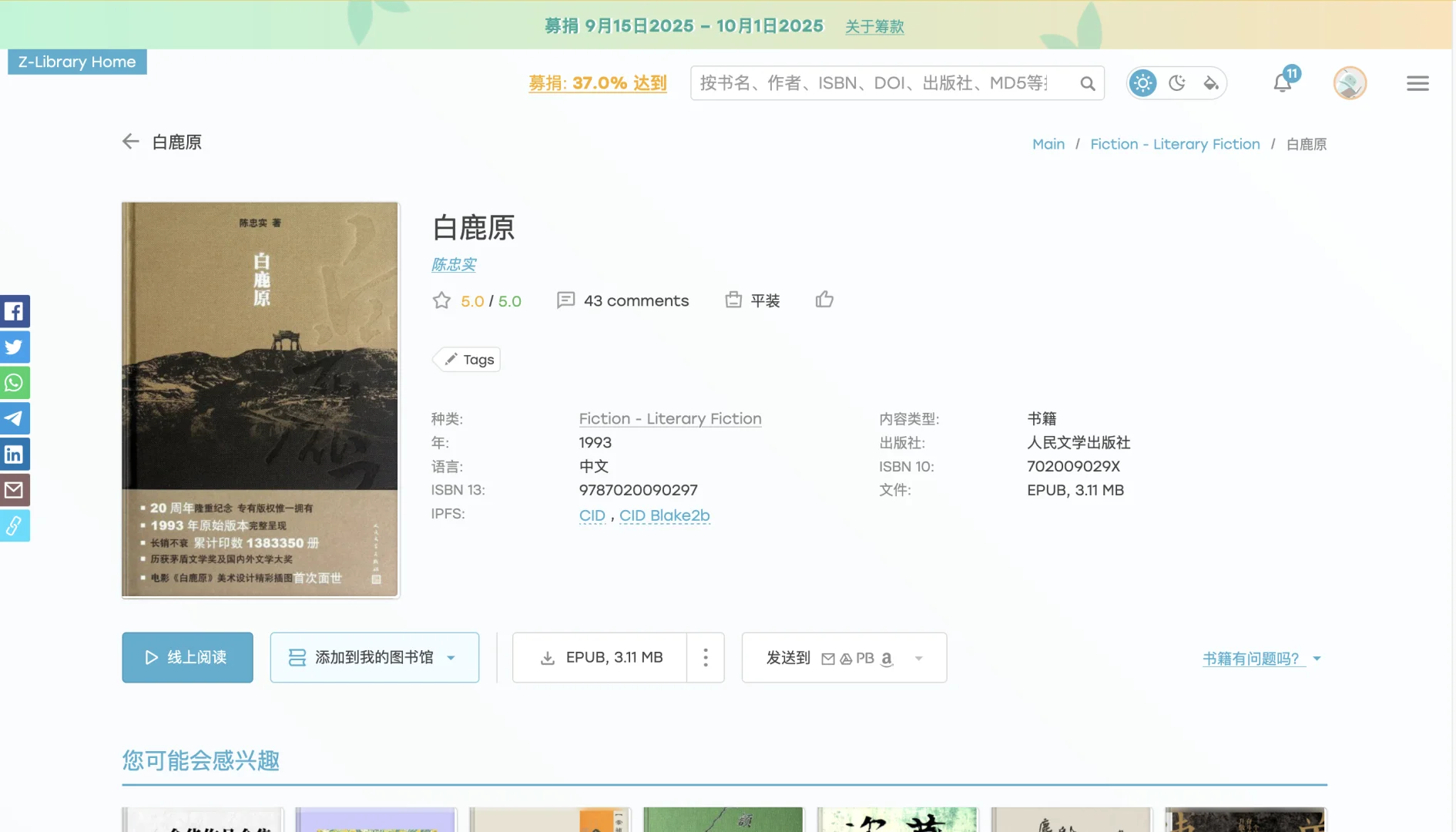The width and height of the screenshot is (1456, 832).
Task: Open Fiction - Literary Fiction breadcrumb
Action: point(1175,144)
